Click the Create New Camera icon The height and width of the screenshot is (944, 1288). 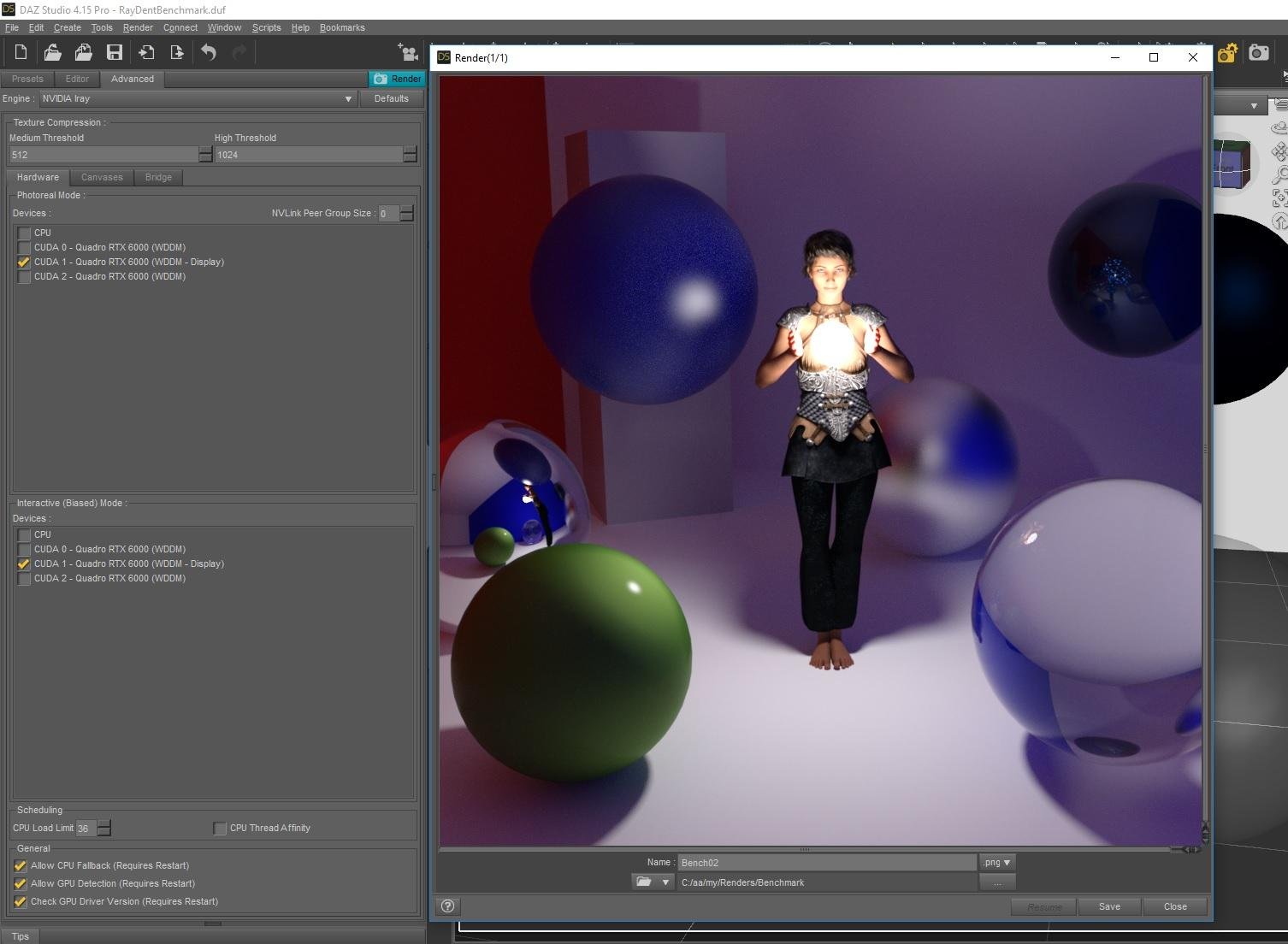(407, 52)
